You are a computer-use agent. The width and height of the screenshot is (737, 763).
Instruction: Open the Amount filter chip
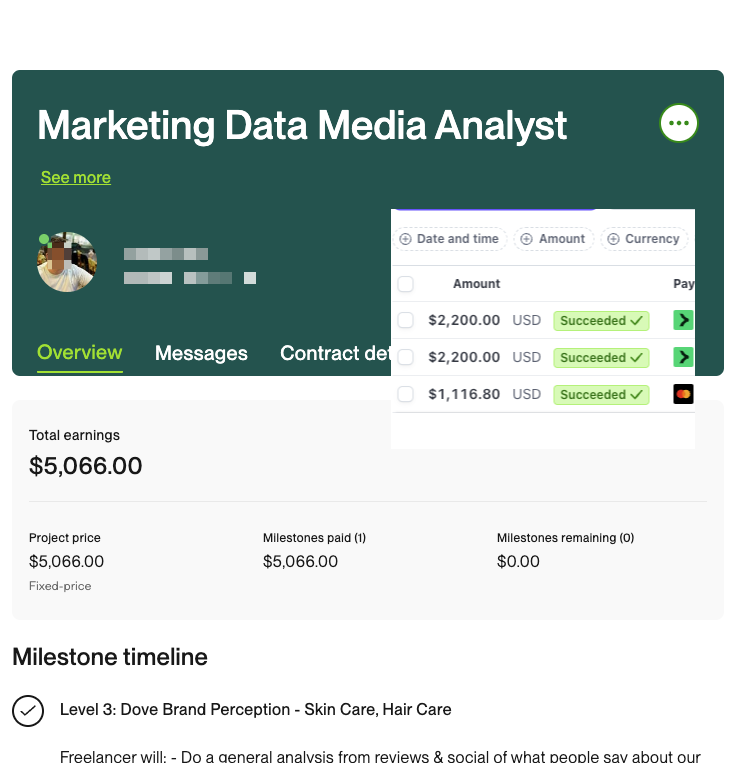pyautogui.click(x=554, y=239)
